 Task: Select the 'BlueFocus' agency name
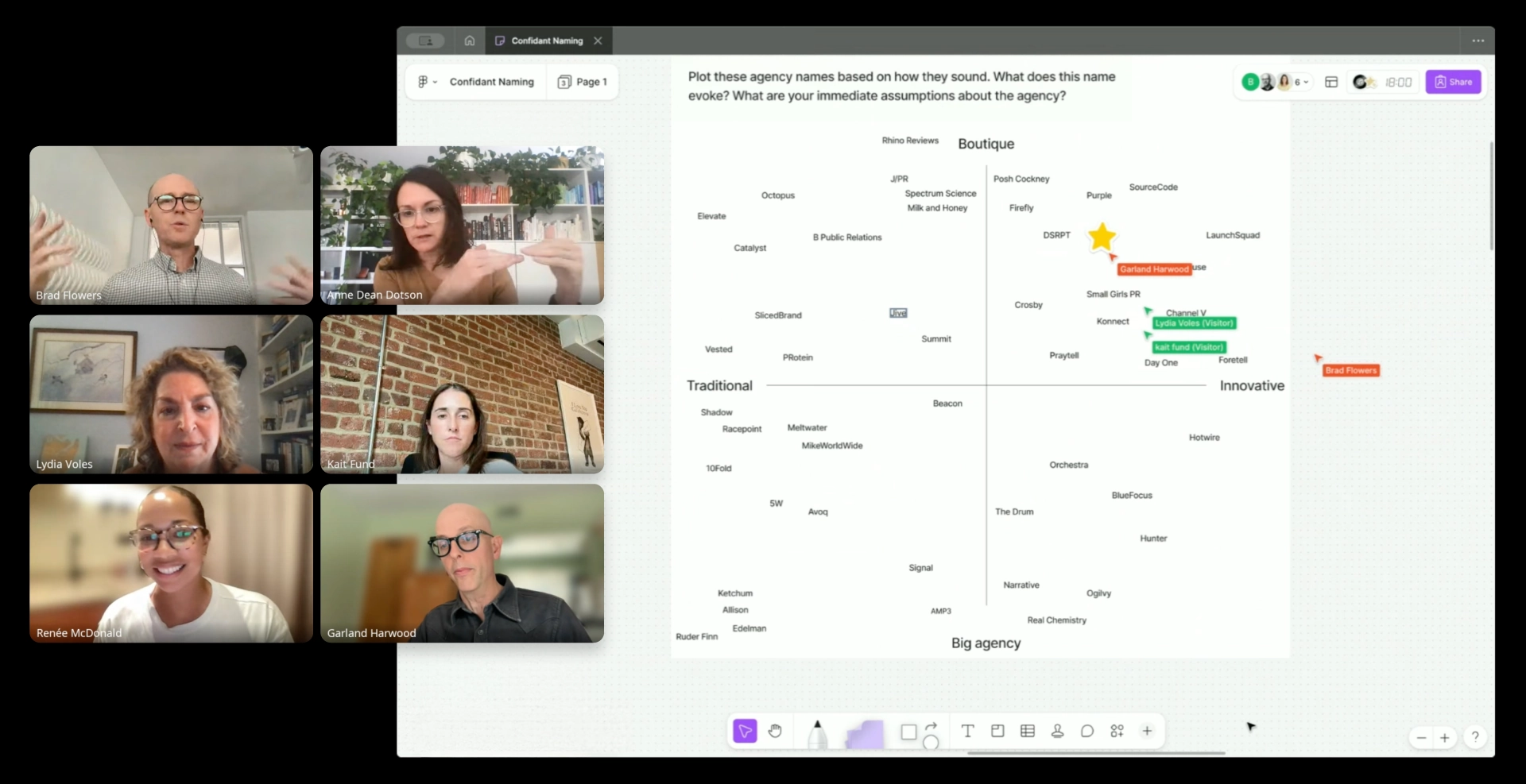point(1132,496)
